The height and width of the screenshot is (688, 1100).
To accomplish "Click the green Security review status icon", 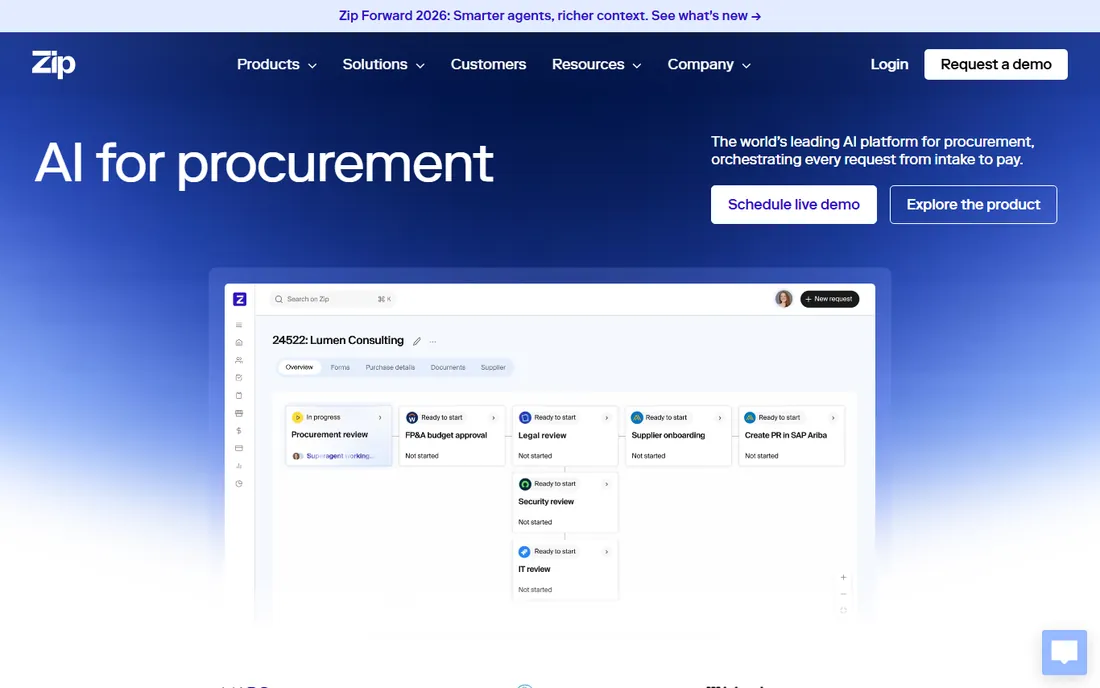I will coord(525,484).
